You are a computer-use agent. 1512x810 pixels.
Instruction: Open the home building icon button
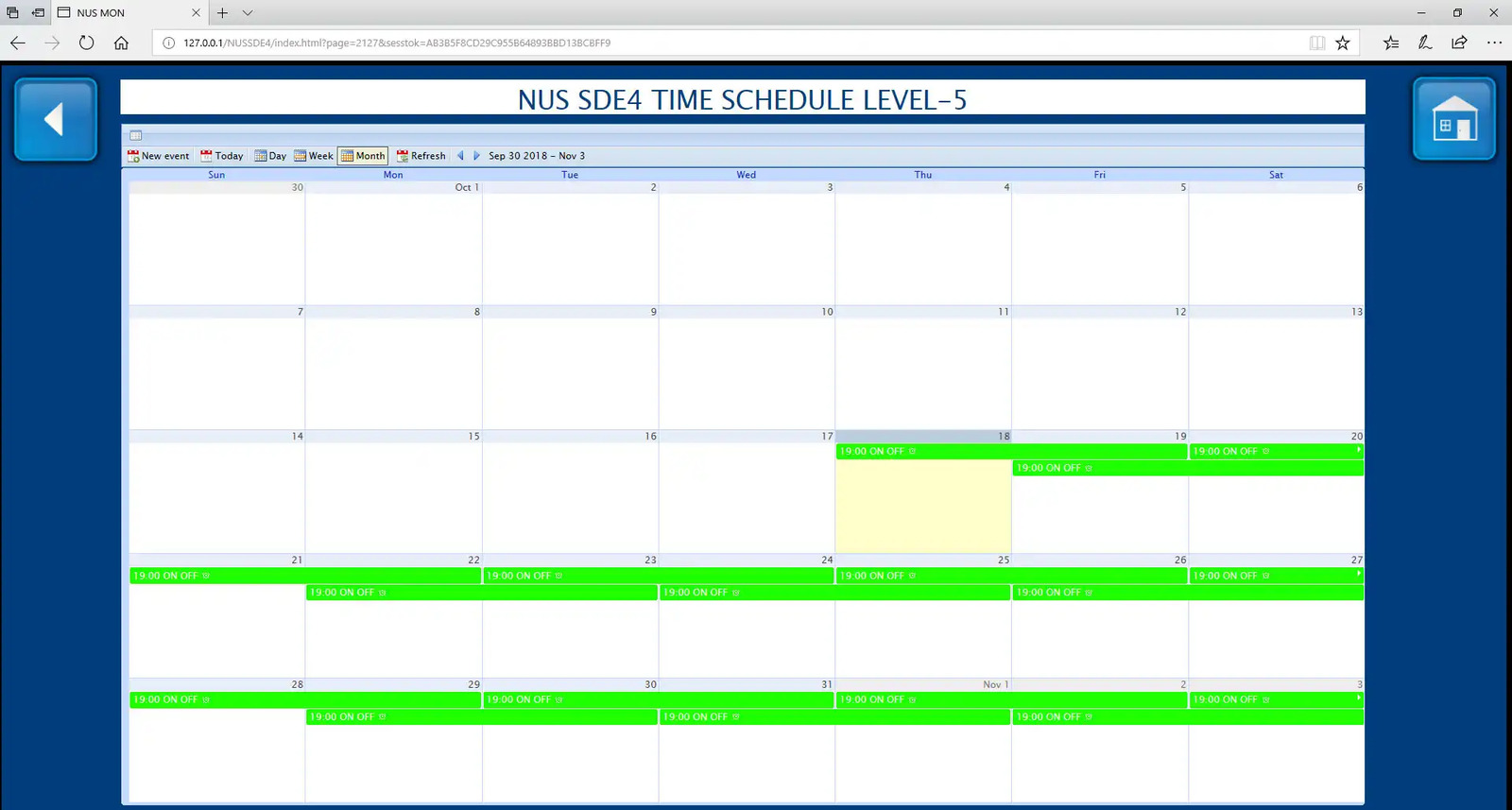1453,120
